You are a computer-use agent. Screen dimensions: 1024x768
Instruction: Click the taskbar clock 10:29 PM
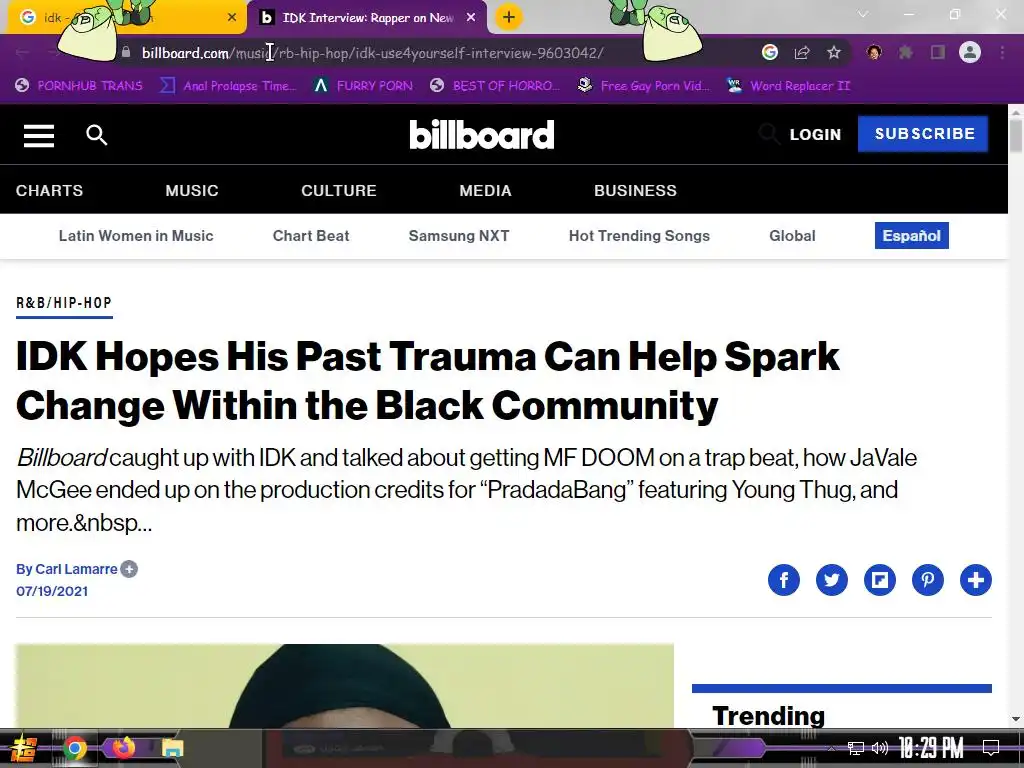(931, 748)
